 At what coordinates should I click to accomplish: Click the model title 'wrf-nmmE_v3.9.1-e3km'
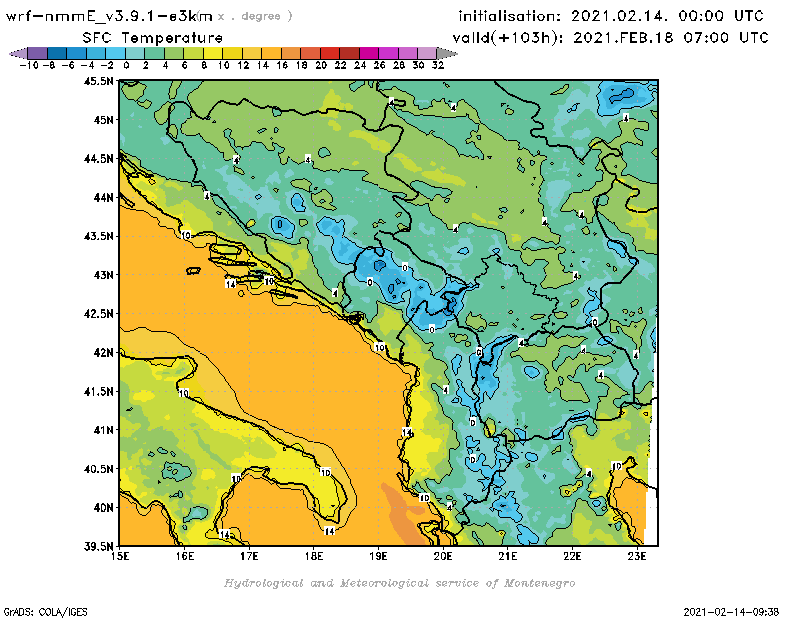point(109,16)
